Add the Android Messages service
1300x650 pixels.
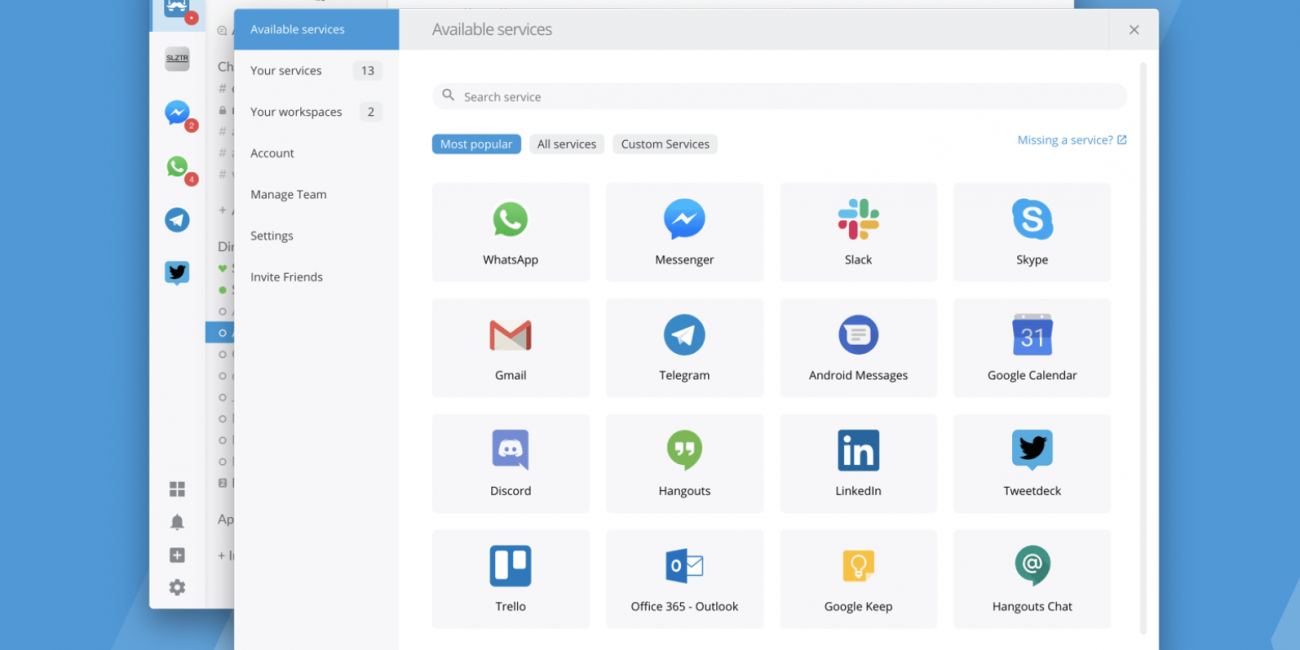tap(858, 348)
